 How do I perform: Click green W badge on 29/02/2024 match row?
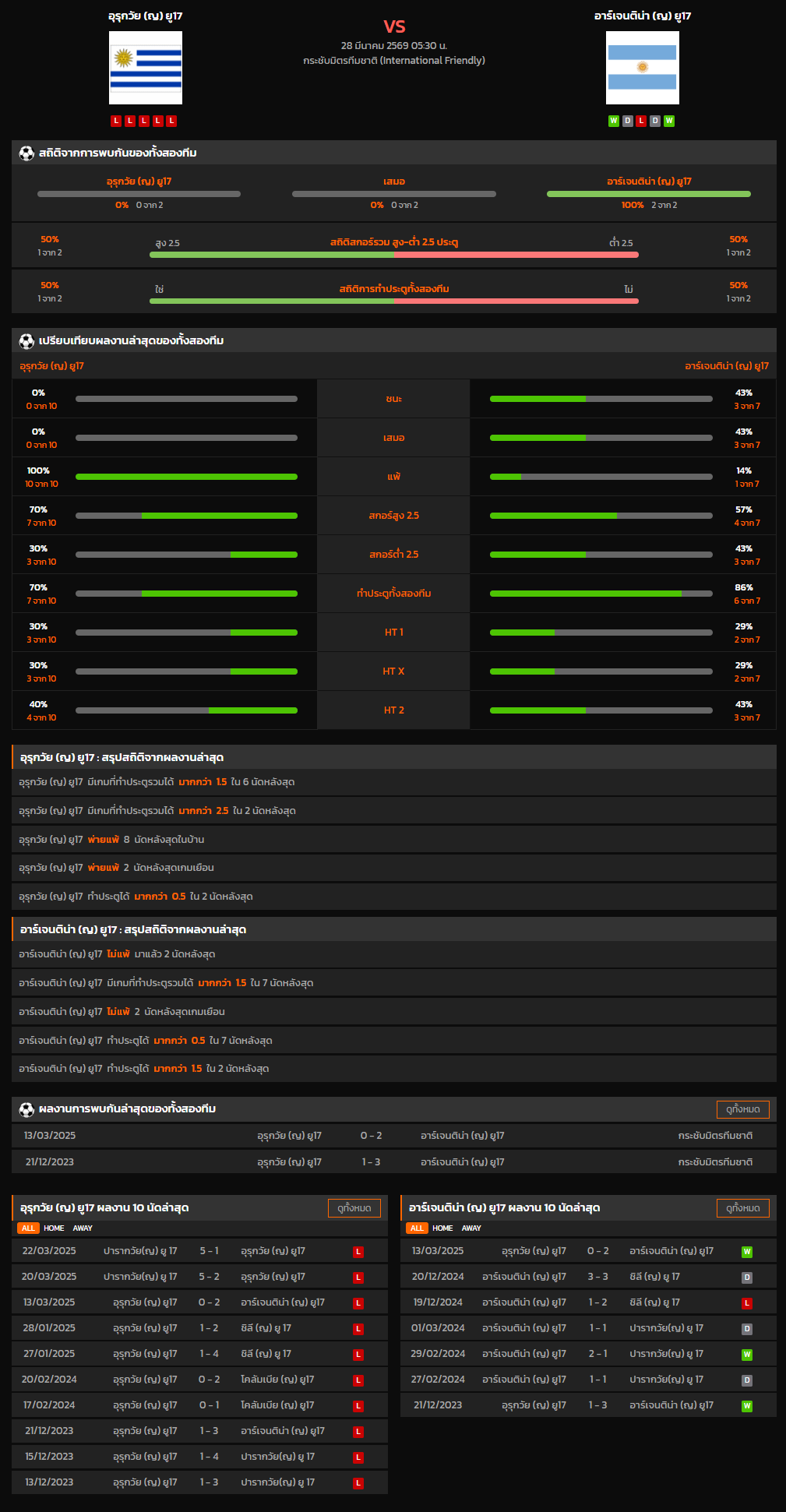tap(747, 1355)
